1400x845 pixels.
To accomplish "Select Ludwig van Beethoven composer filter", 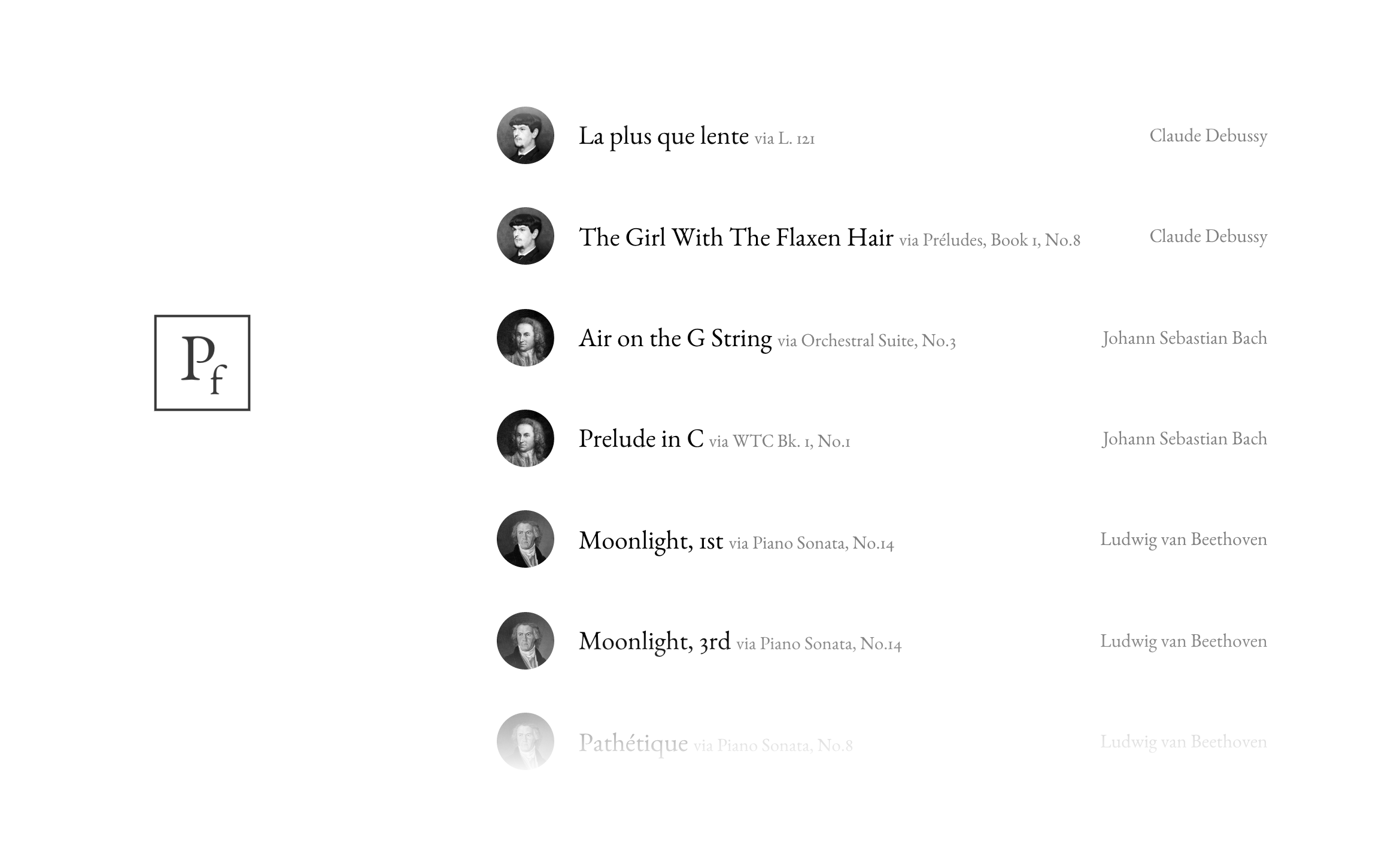I will (x=1183, y=539).
